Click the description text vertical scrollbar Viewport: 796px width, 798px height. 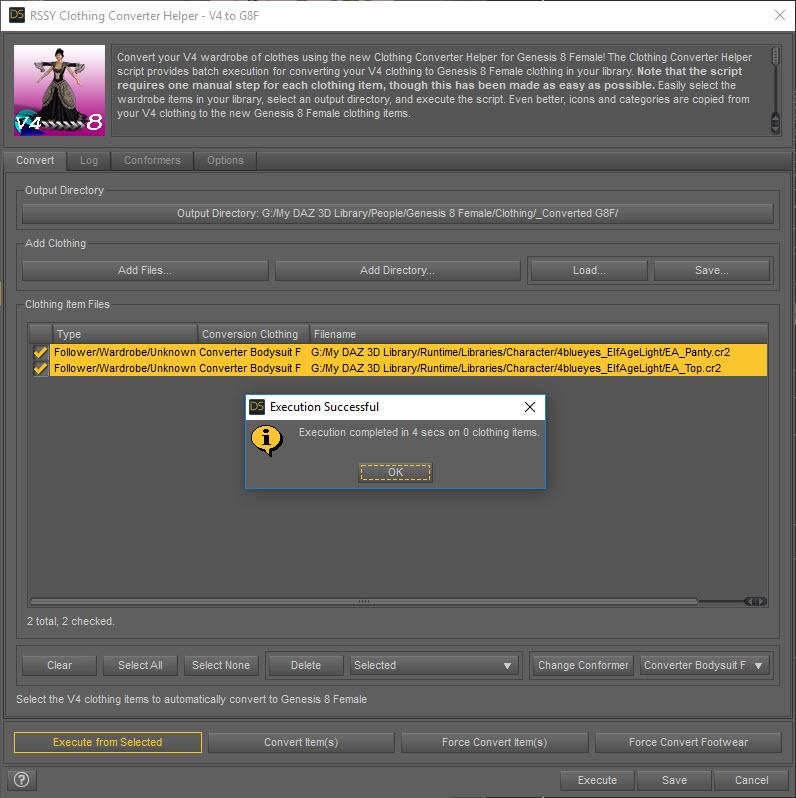[x=775, y=90]
